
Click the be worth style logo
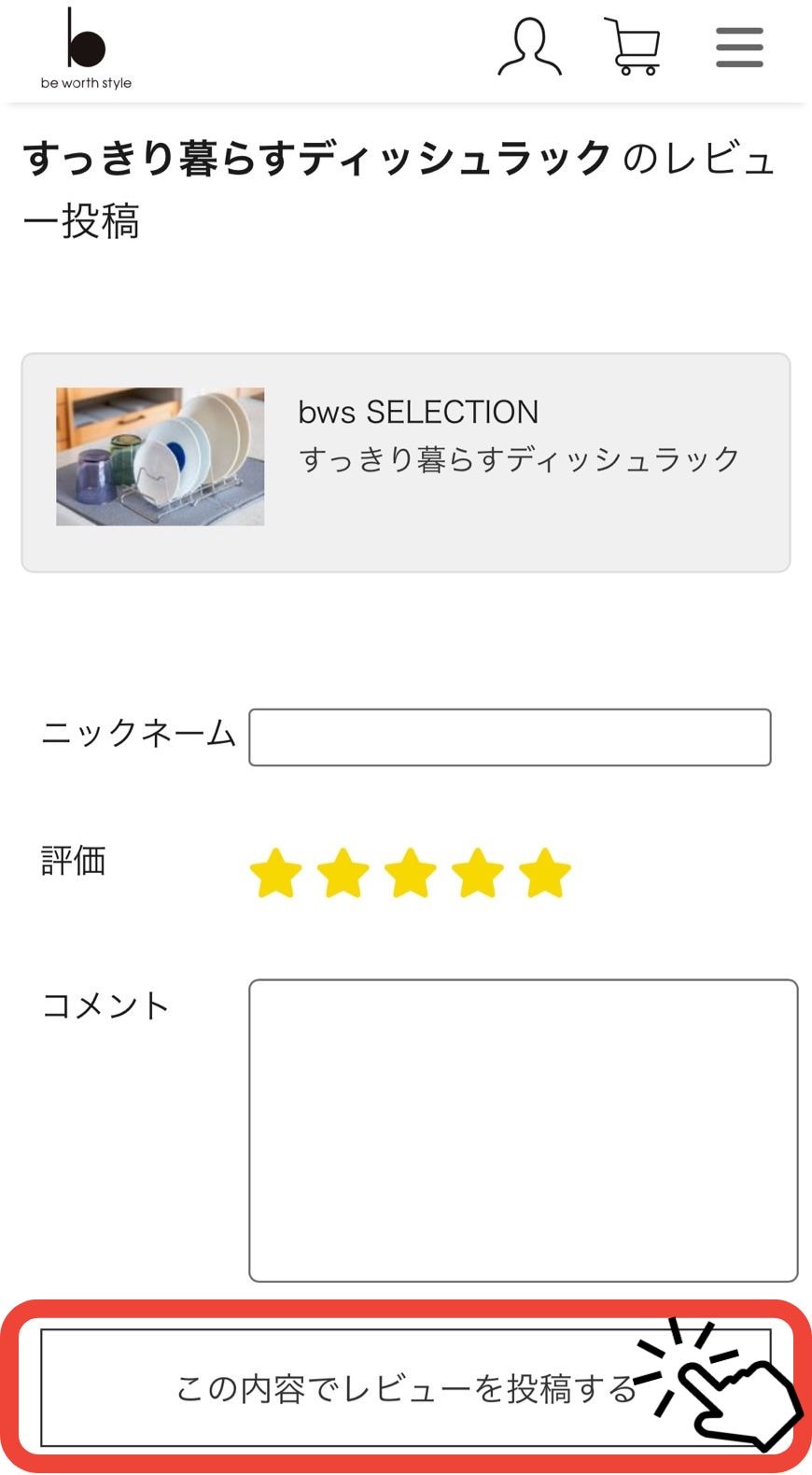pos(86,49)
